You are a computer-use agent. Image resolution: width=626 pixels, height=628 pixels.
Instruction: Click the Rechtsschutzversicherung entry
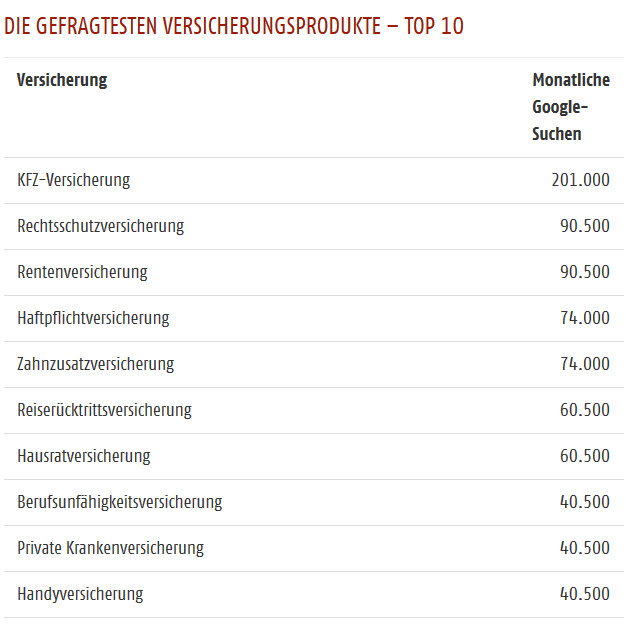click(x=101, y=226)
